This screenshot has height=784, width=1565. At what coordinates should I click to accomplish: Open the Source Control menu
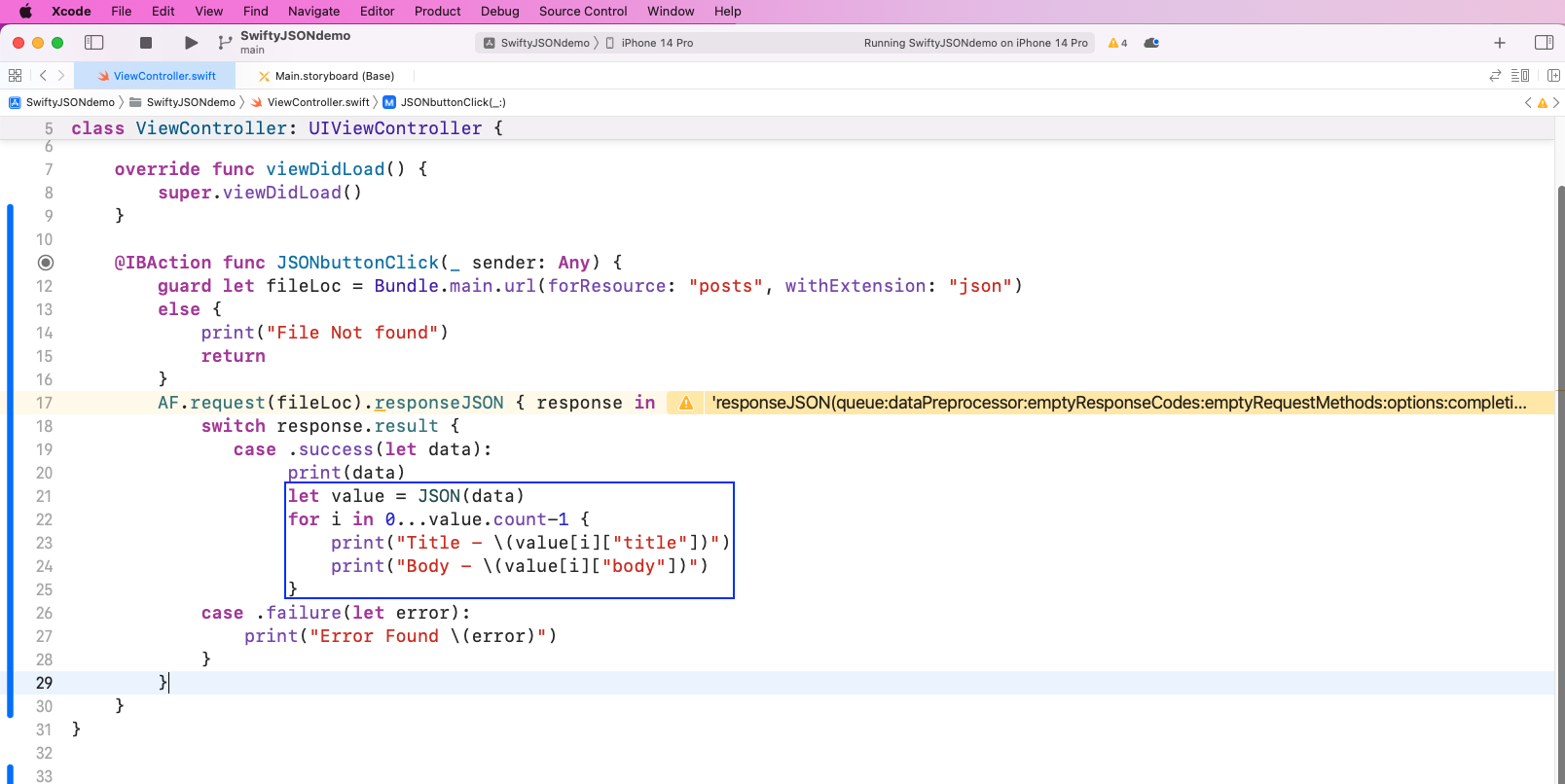click(583, 12)
